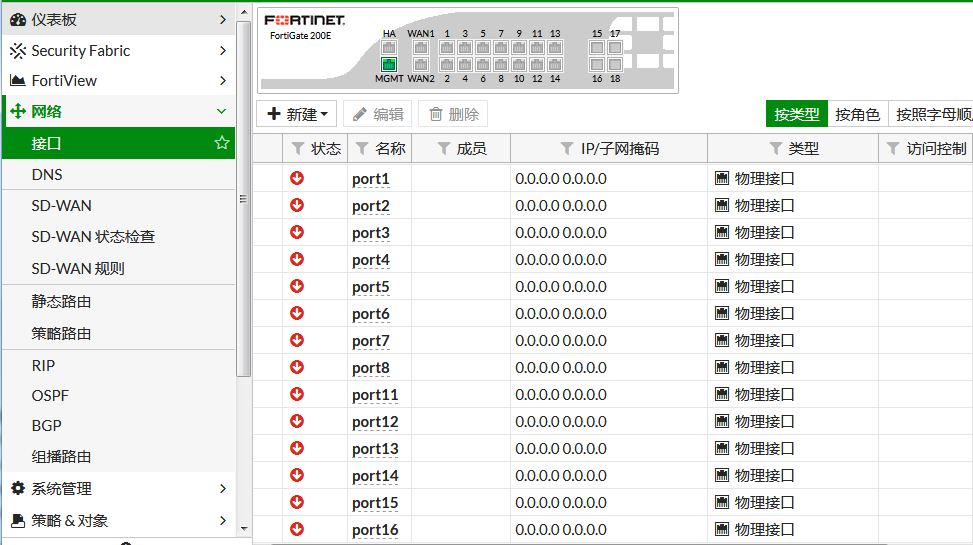Open the 访问控制 column filter icon
Image resolution: width=973 pixels, height=545 pixels.
pyautogui.click(x=893, y=148)
